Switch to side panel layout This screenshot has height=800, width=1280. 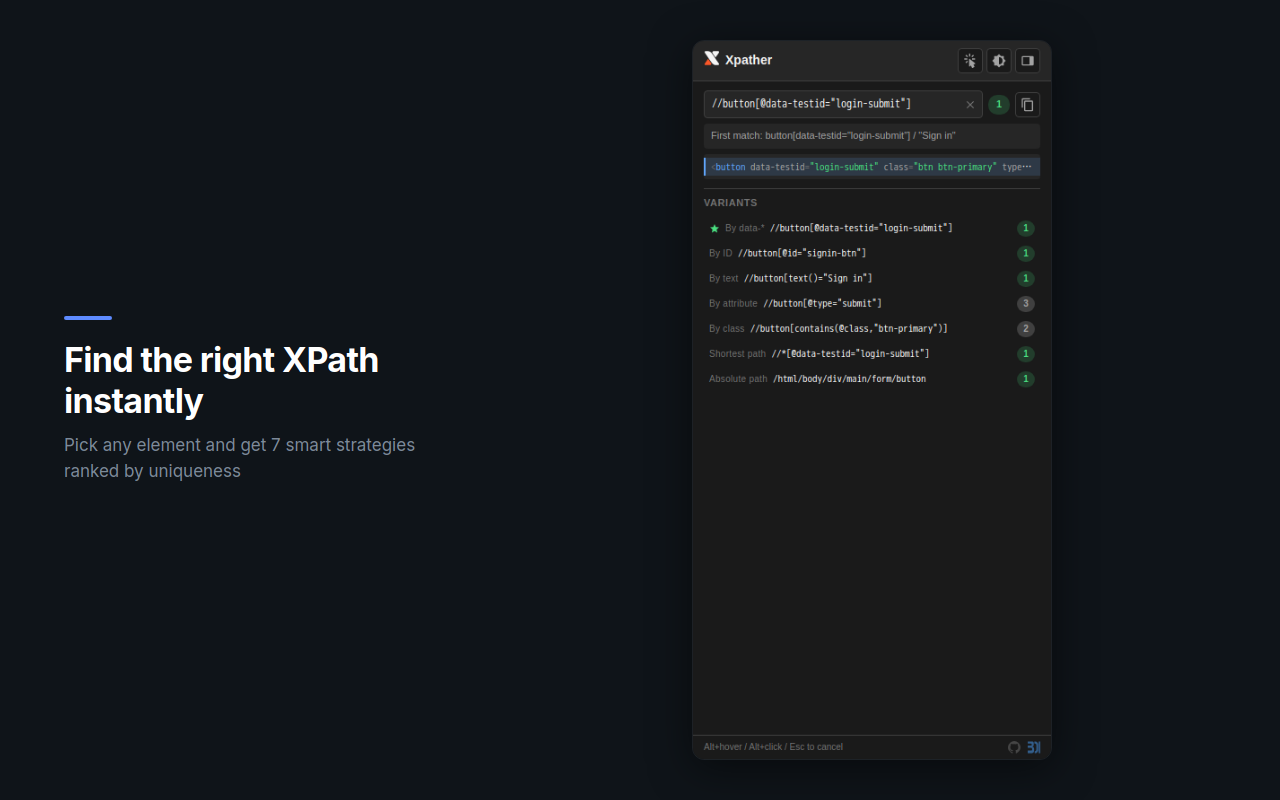tap(1027, 61)
